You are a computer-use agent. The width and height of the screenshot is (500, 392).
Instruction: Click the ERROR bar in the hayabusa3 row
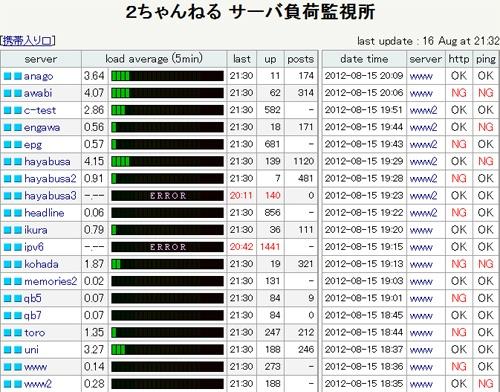click(167, 196)
